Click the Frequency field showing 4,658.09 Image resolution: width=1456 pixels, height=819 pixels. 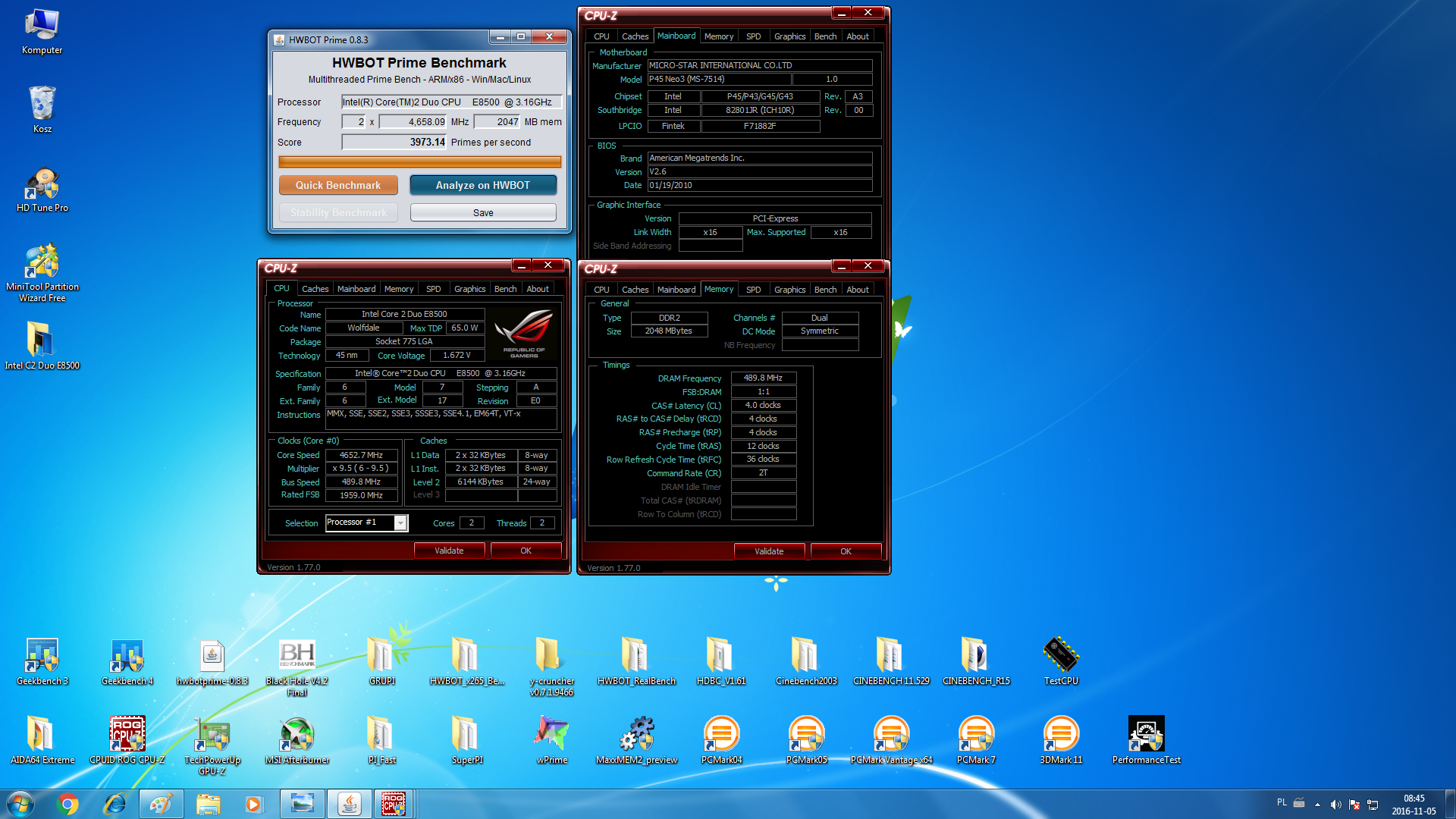[x=413, y=121]
